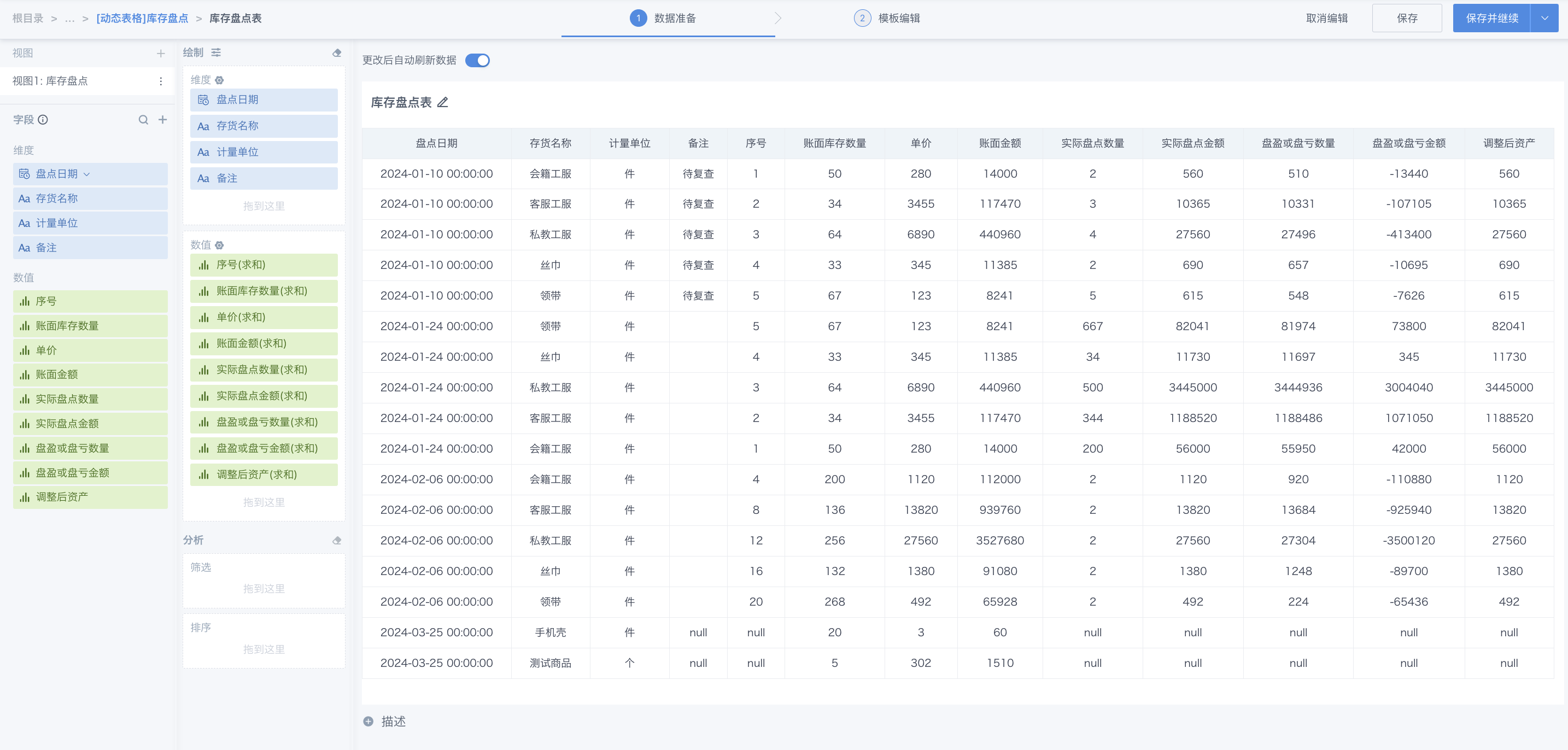
Task: Click the 3527680 账面金额 cell
Action: (x=1000, y=541)
